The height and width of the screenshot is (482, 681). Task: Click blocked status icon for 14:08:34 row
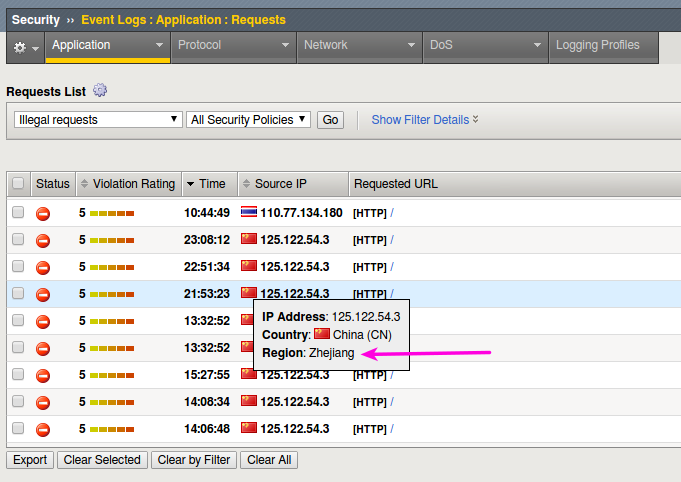click(43, 402)
